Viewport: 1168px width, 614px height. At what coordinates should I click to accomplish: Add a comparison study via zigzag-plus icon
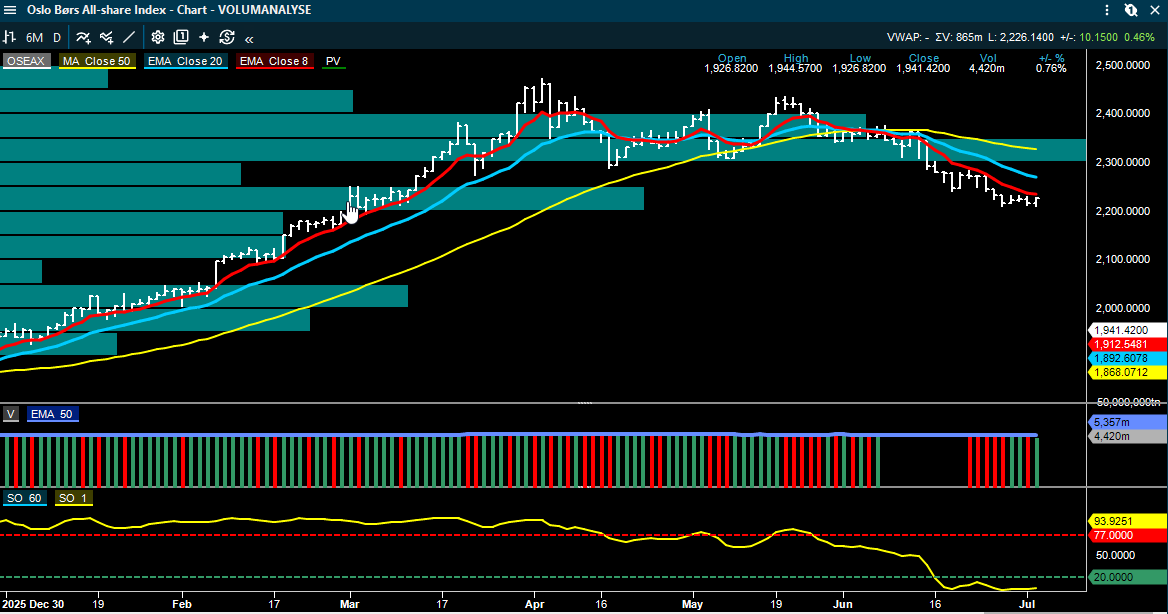click(x=107, y=37)
